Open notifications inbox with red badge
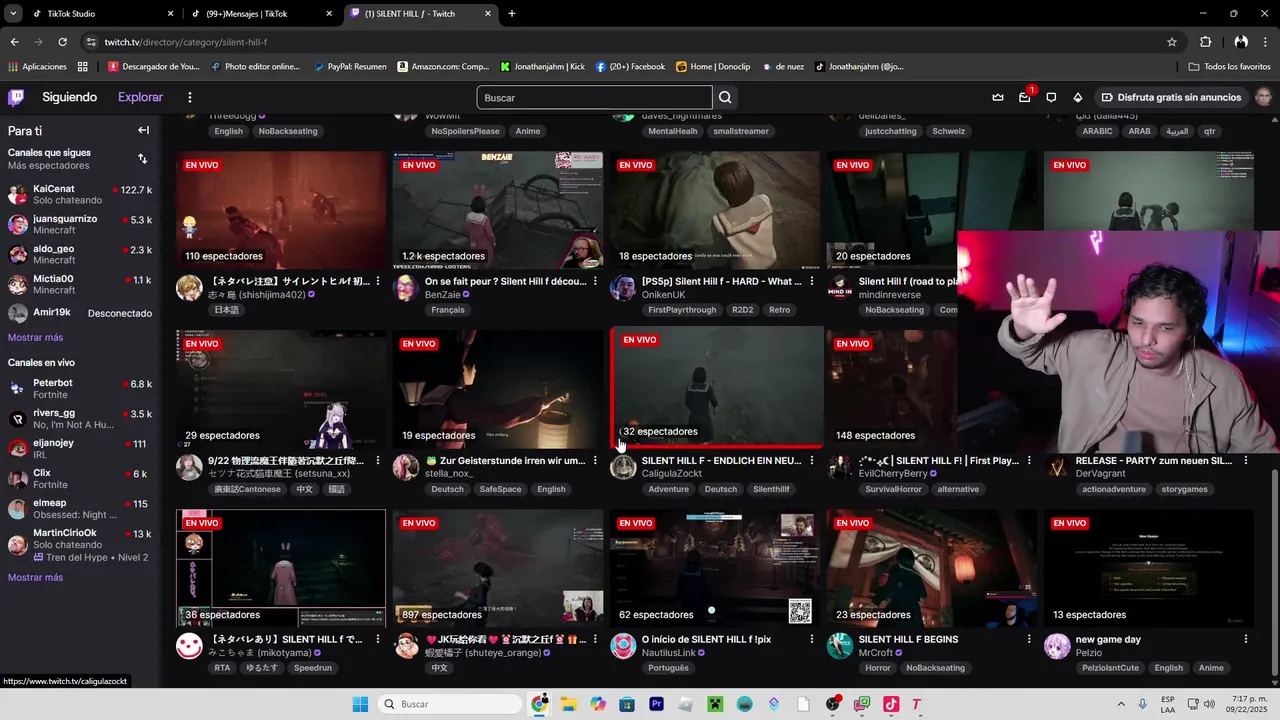The image size is (1280, 720). (1025, 97)
